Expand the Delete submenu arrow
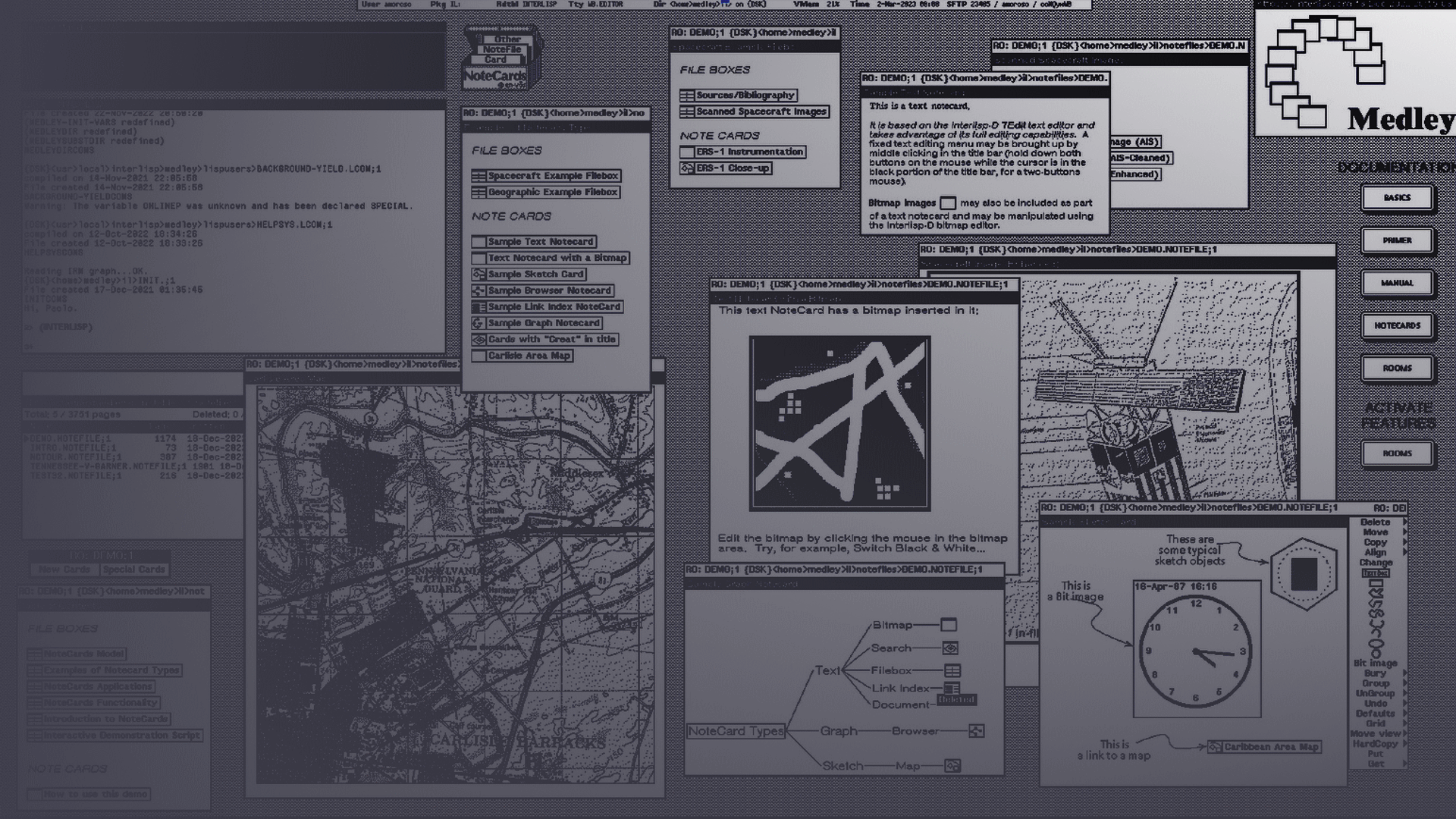The width and height of the screenshot is (1456, 819). (1404, 522)
